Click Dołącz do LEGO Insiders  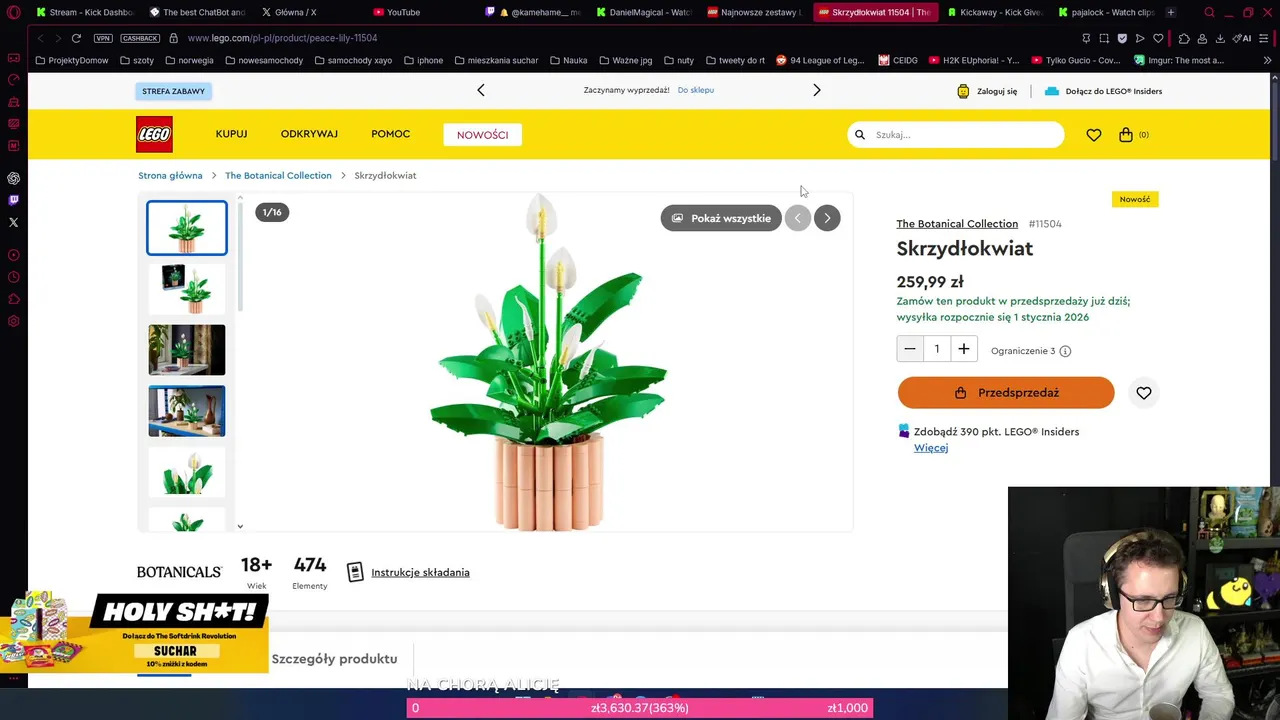click(1103, 91)
